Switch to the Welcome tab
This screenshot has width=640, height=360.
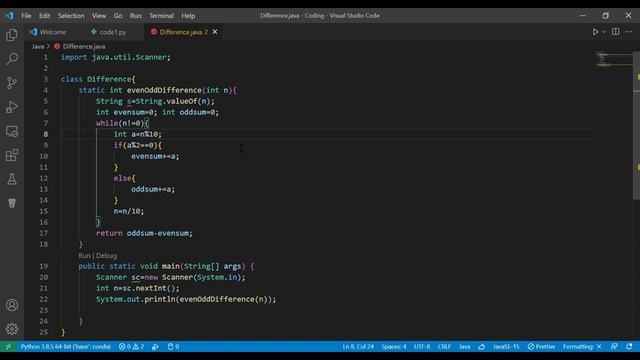(53, 32)
